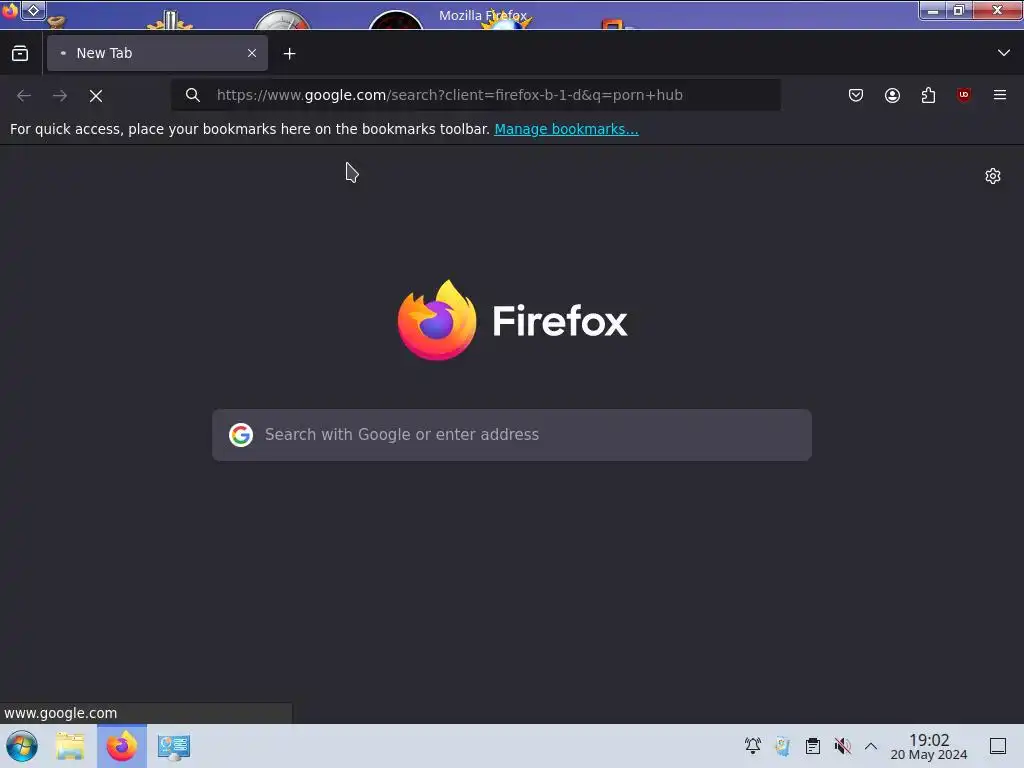Open the Extensions puzzle icon
Screen dimensions: 1024x768
pos(928,95)
